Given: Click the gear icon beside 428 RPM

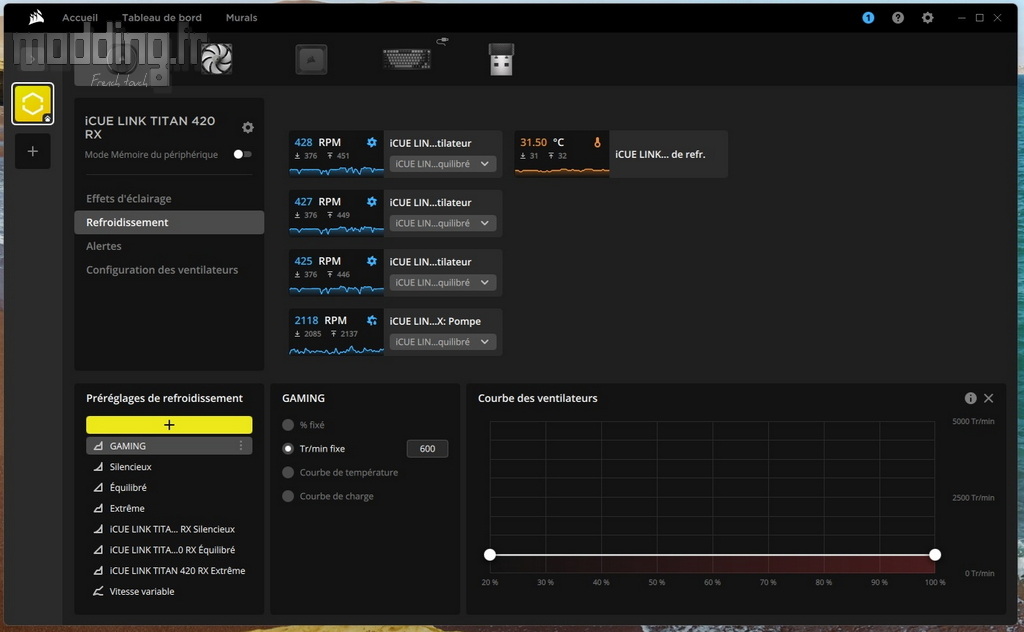Looking at the screenshot, I should 372,142.
